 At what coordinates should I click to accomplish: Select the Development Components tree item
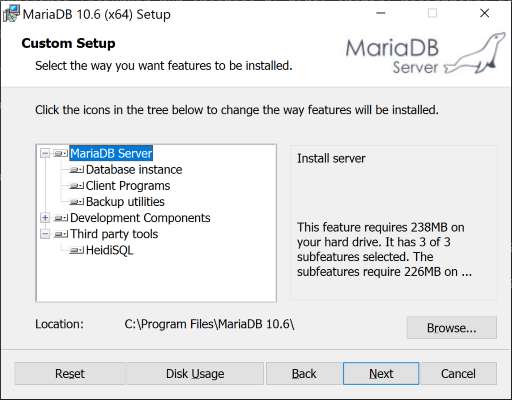pos(140,218)
